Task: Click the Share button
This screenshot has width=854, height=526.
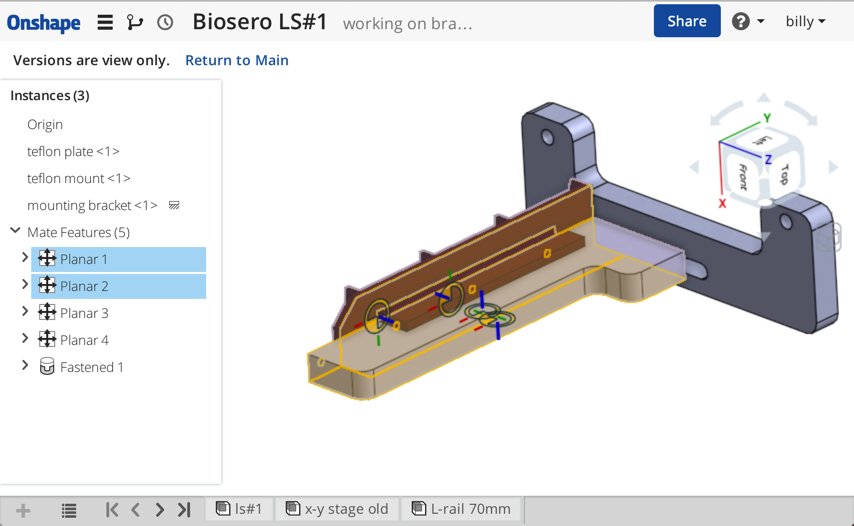Action: pyautogui.click(x=687, y=21)
